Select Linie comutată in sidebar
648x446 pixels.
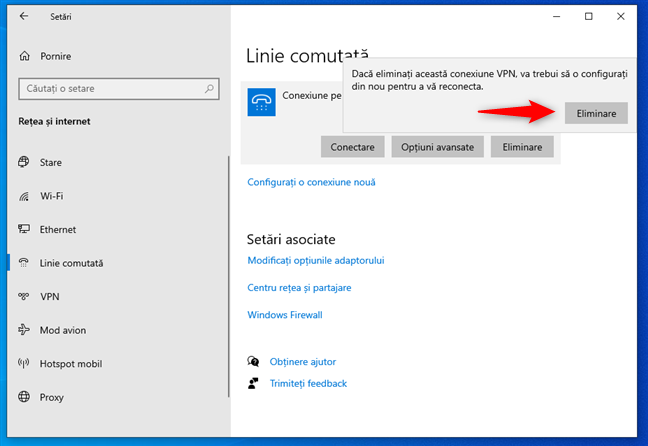point(71,263)
